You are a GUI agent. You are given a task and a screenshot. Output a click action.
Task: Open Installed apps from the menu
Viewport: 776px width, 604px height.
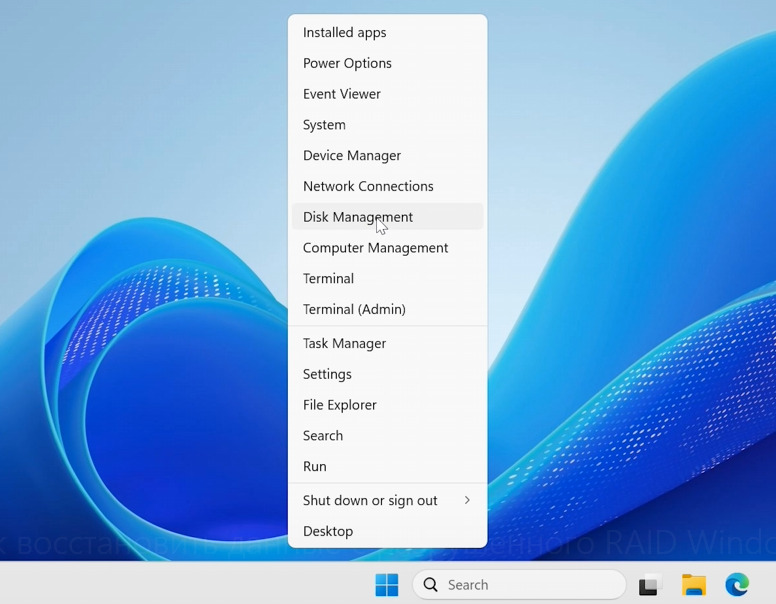click(x=388, y=33)
